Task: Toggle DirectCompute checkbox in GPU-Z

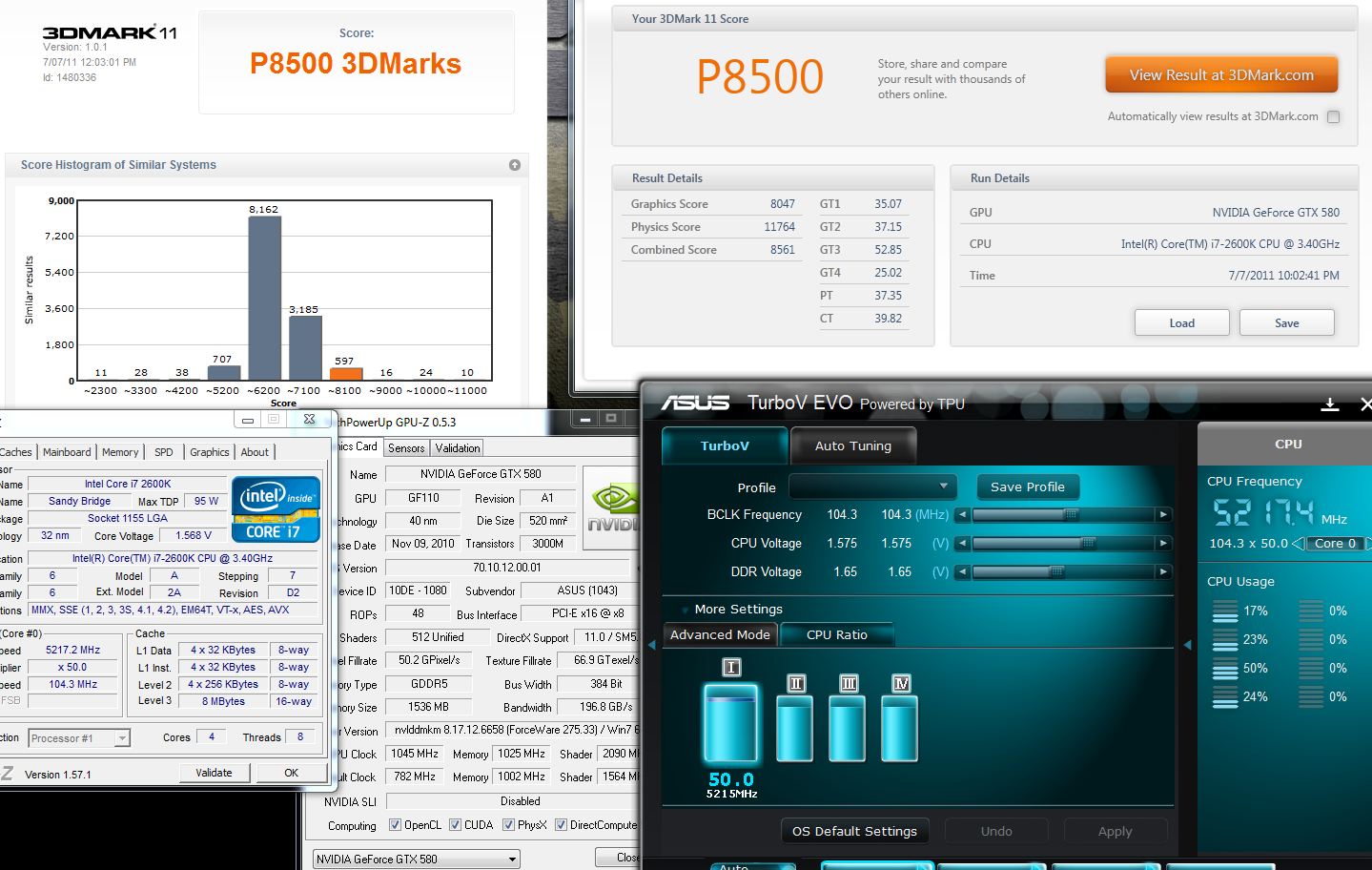Action: (562, 825)
